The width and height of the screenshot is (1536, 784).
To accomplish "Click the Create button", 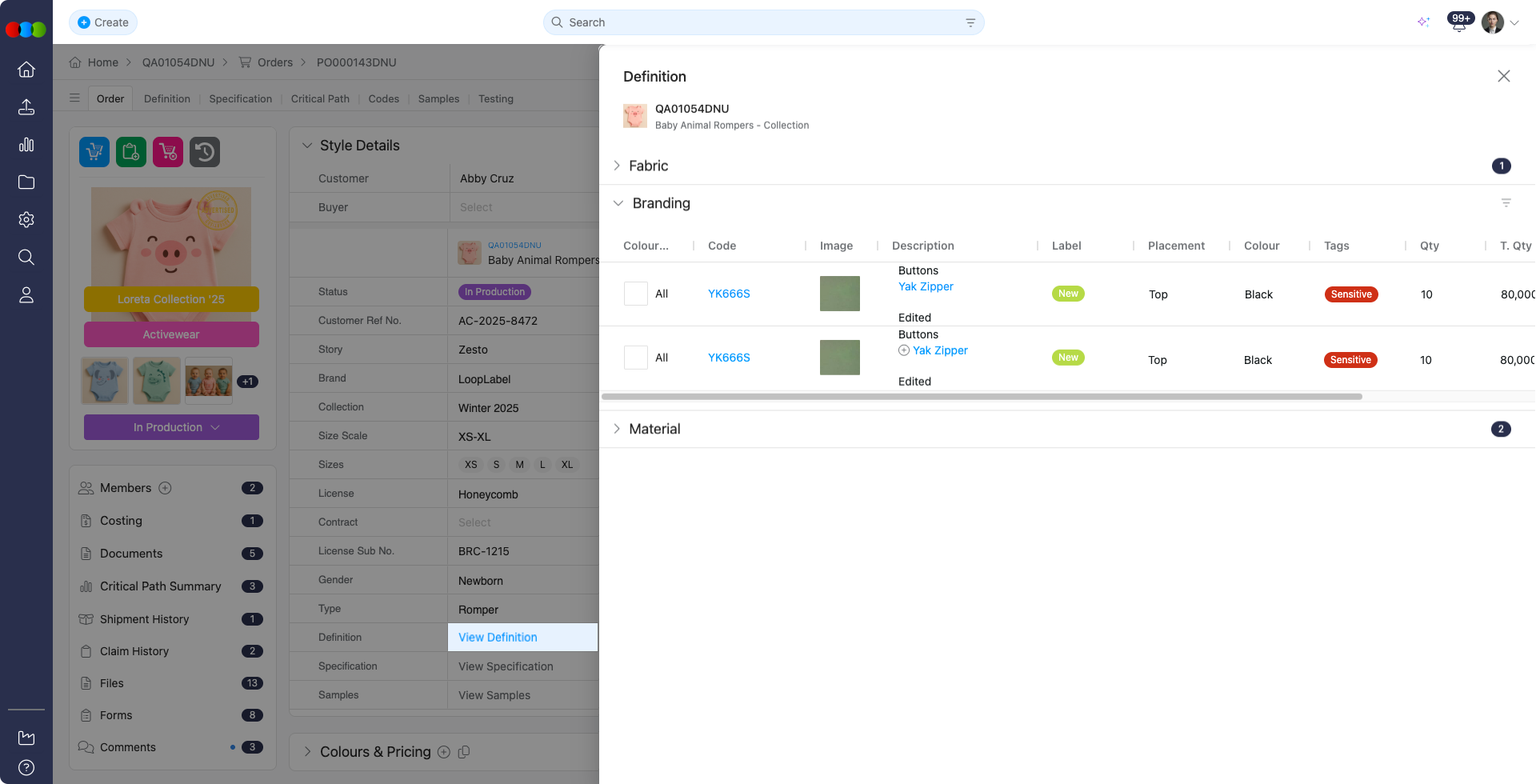I will coord(103,22).
